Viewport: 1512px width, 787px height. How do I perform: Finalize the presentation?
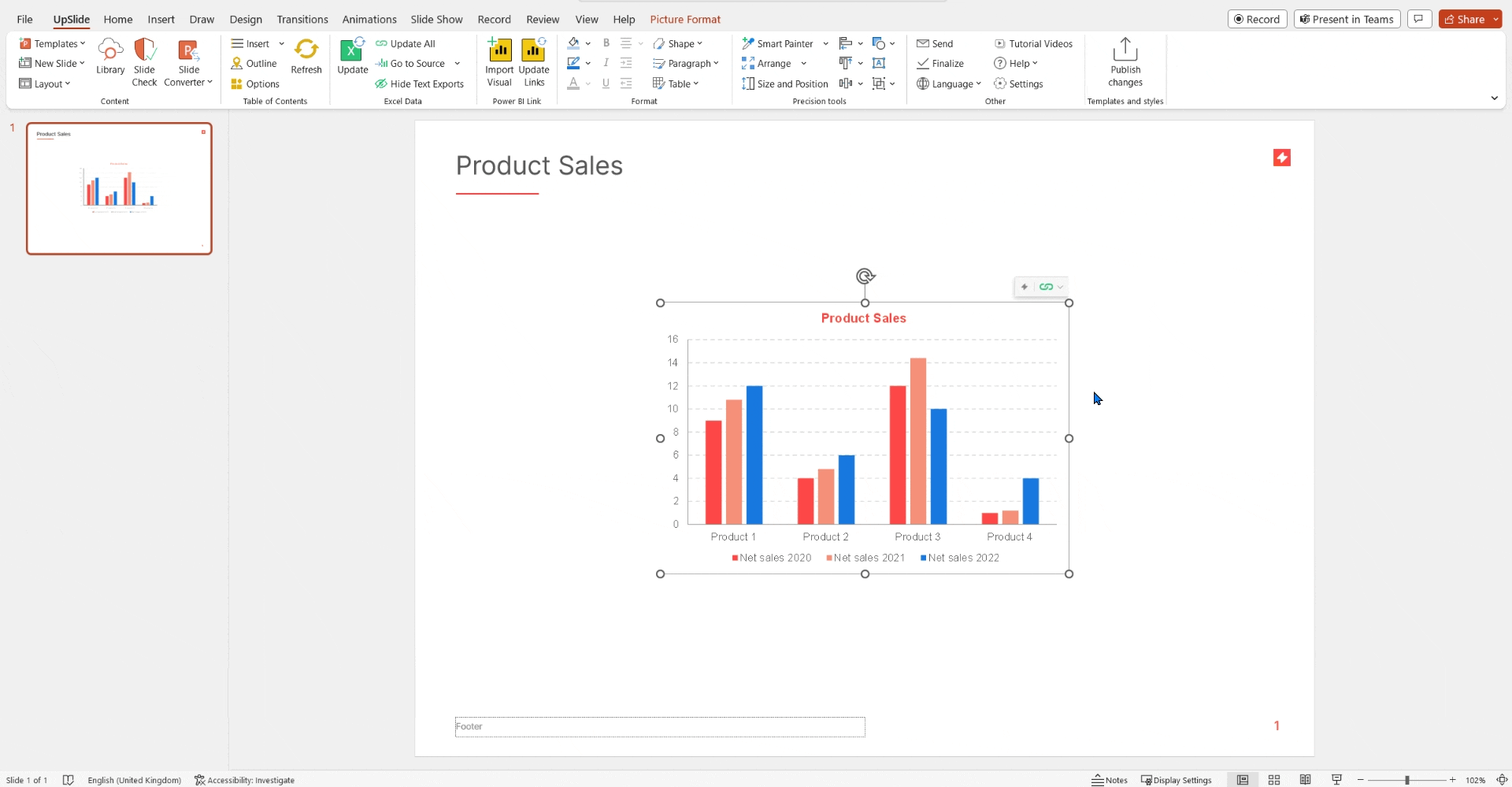(941, 63)
